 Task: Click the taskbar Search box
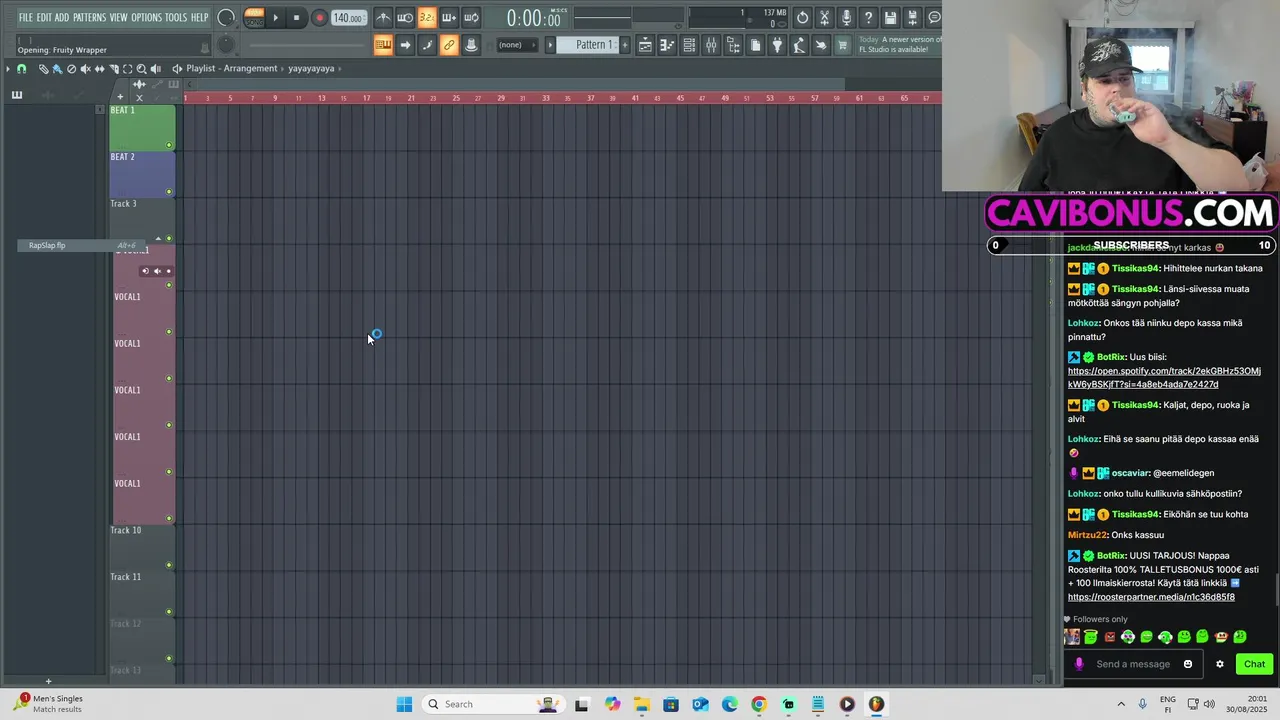click(492, 704)
